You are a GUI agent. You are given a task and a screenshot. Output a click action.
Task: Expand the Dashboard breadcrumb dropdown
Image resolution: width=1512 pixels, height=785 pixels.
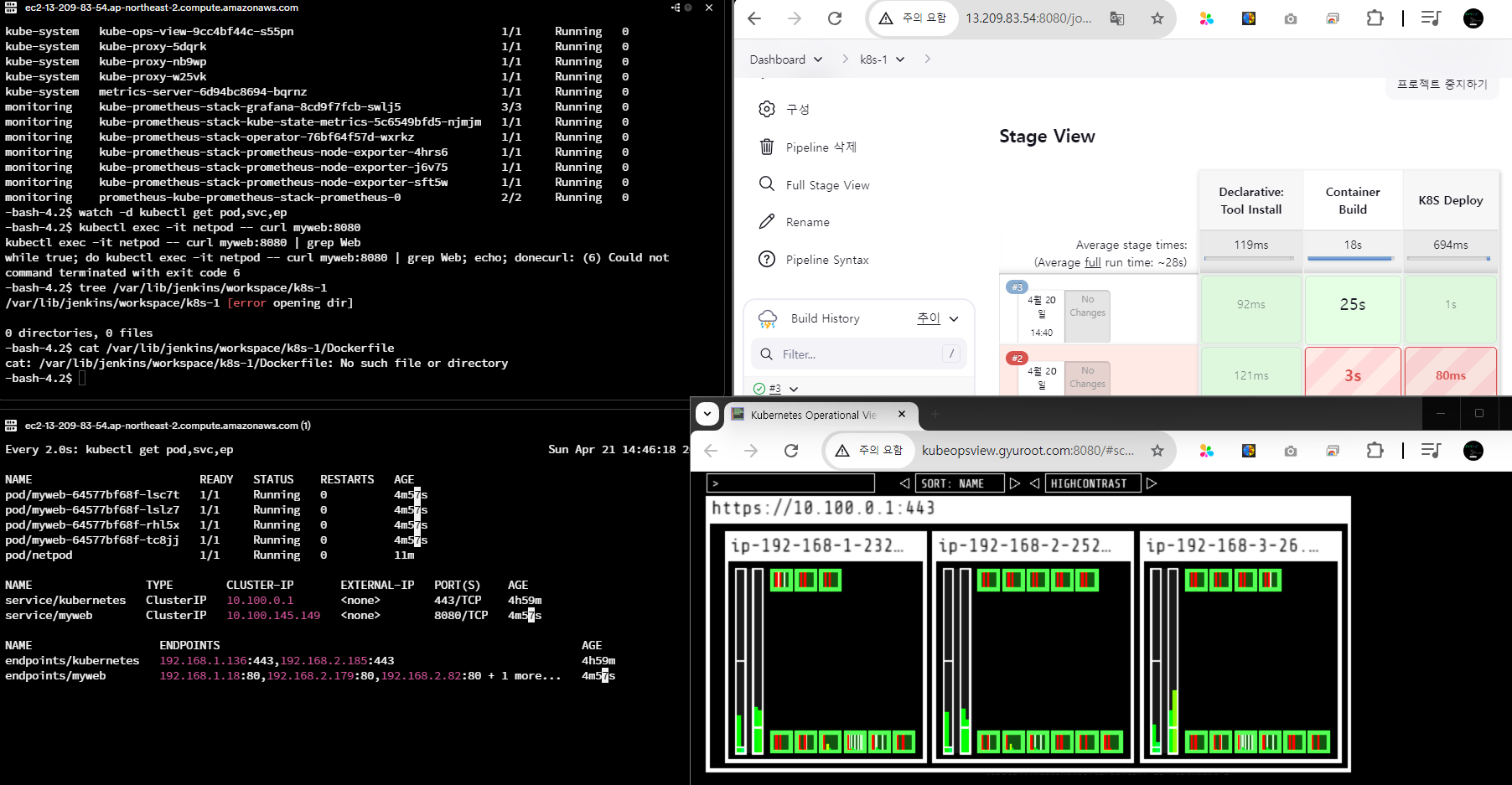click(818, 59)
